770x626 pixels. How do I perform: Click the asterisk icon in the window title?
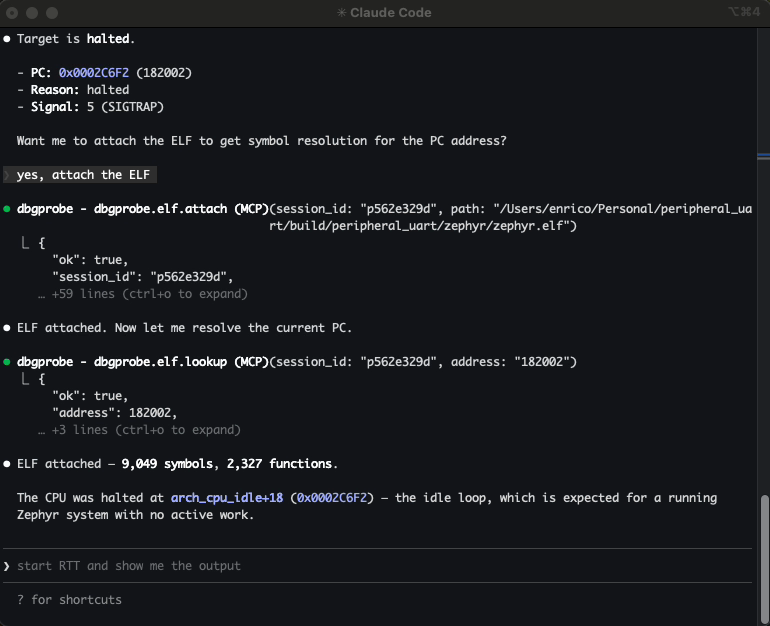click(343, 13)
